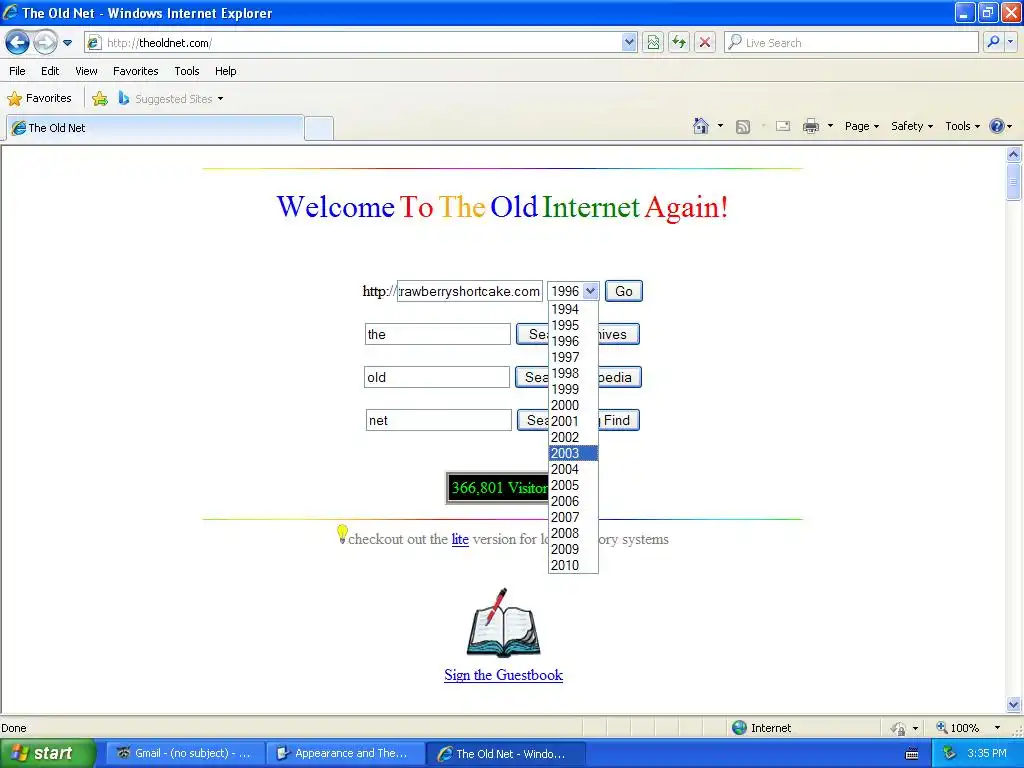The width and height of the screenshot is (1024, 768).
Task: Toggle the Compatibility View icon
Action: click(x=653, y=42)
